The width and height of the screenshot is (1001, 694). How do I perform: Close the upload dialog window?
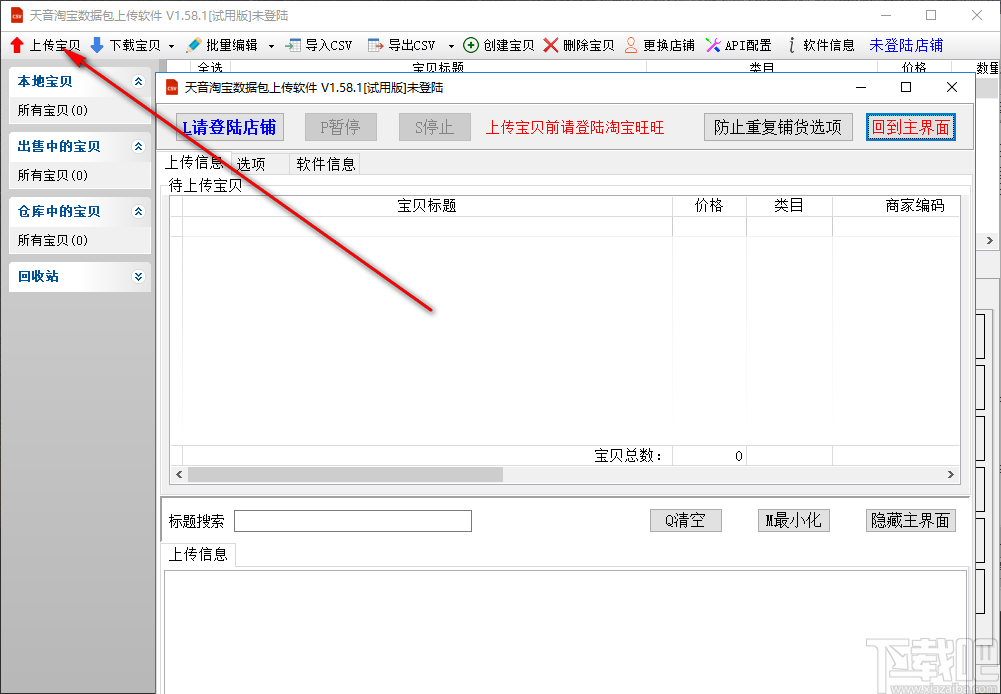coord(952,87)
